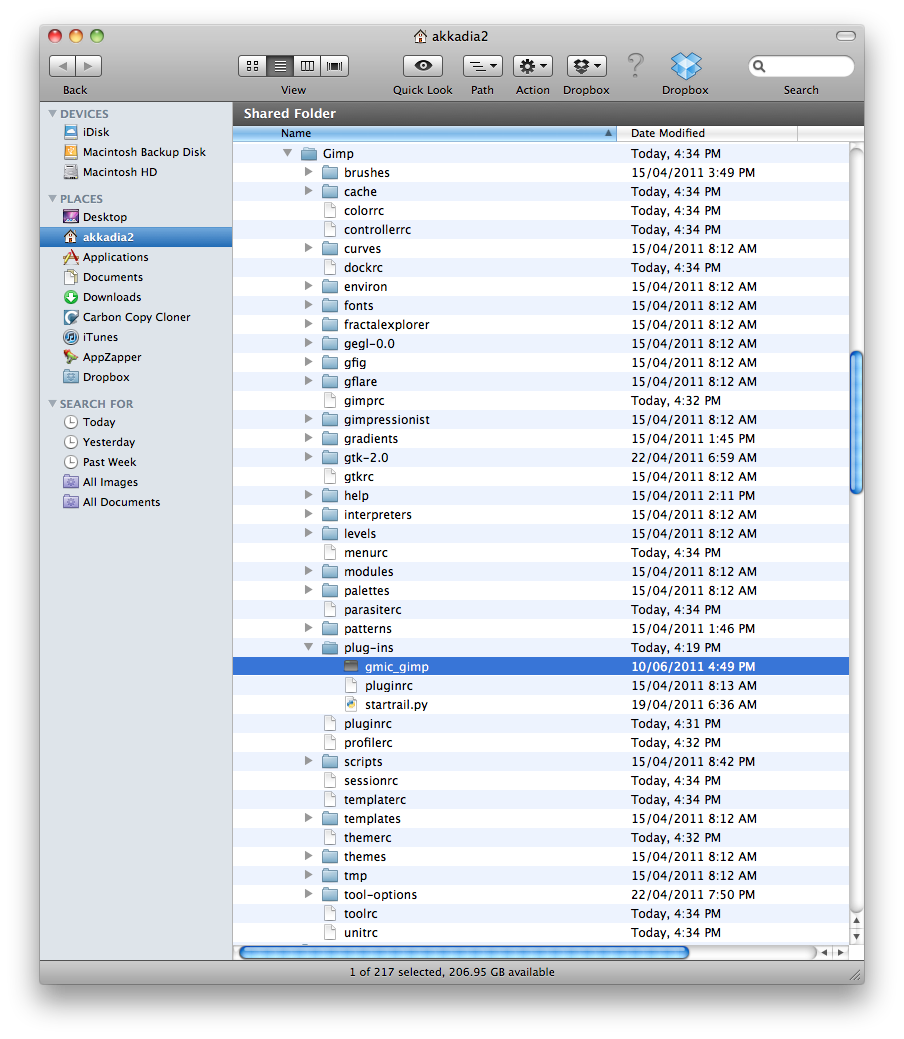Select the themes folder
Screen dimensions: 904x1039
point(541,856)
